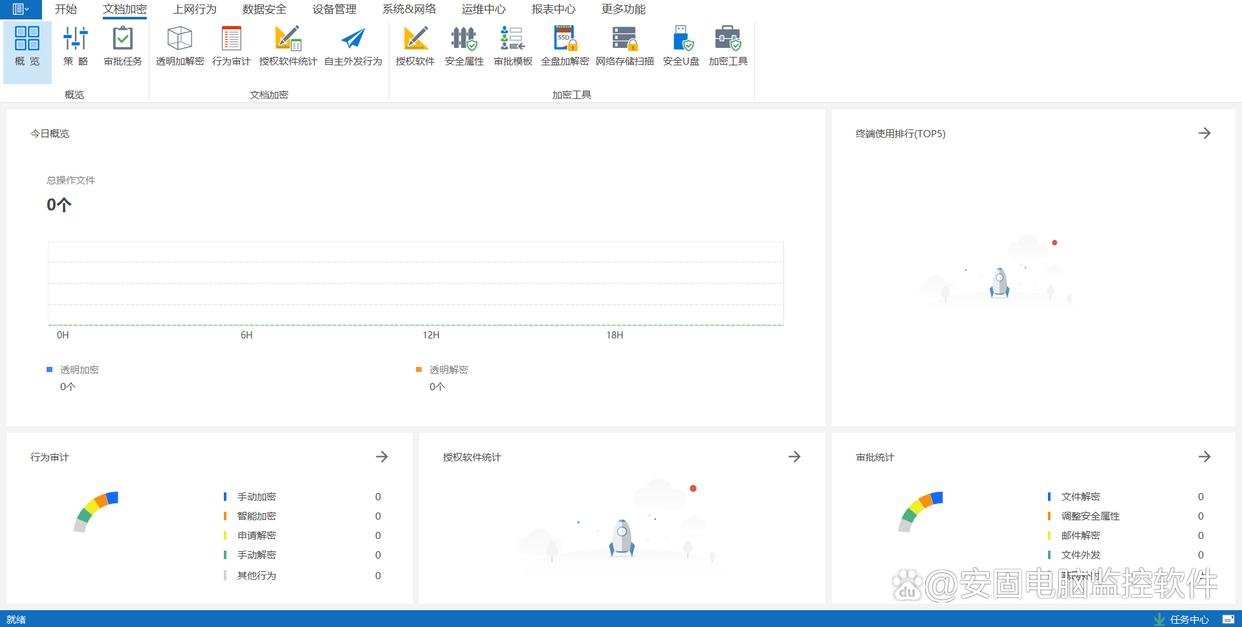Expand the 行为审计 card arrow
1242x627 pixels.
coord(381,457)
